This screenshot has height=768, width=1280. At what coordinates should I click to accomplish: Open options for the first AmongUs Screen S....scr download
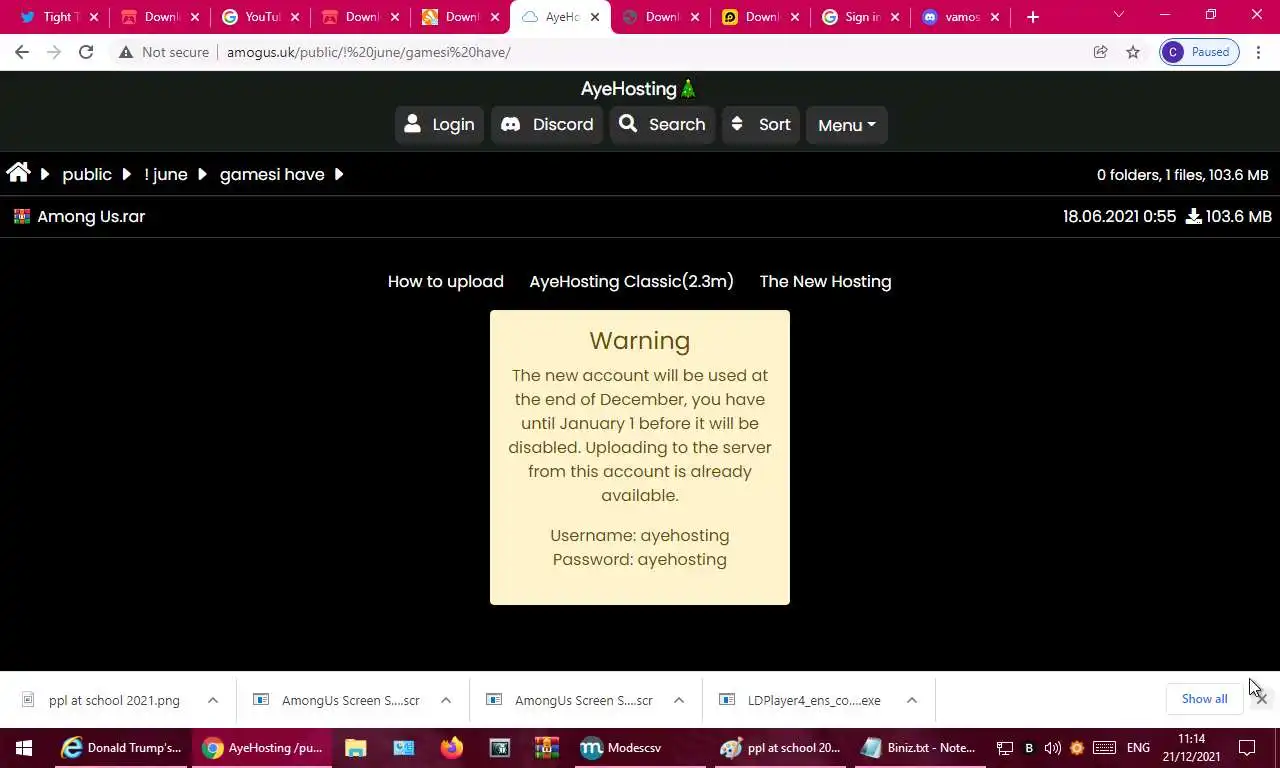click(446, 700)
